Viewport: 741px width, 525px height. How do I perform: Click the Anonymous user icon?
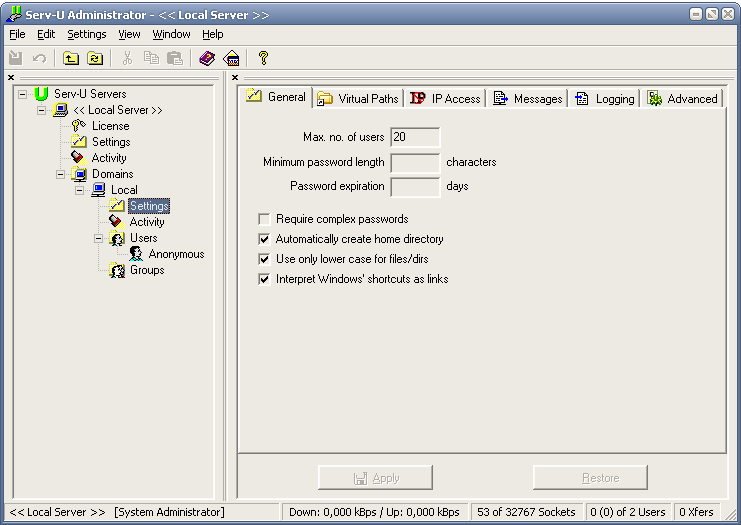click(x=136, y=254)
